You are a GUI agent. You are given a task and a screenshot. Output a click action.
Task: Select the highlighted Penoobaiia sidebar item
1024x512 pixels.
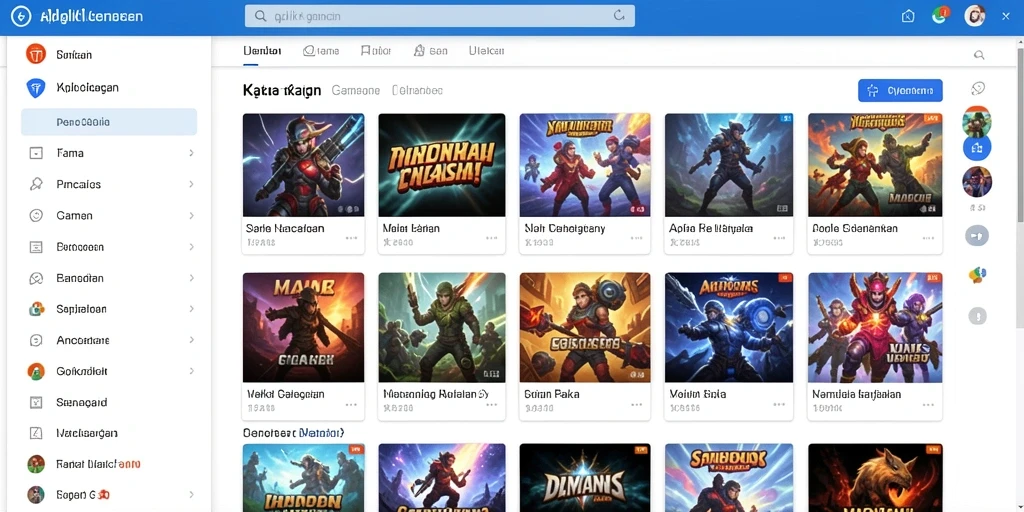pos(109,121)
